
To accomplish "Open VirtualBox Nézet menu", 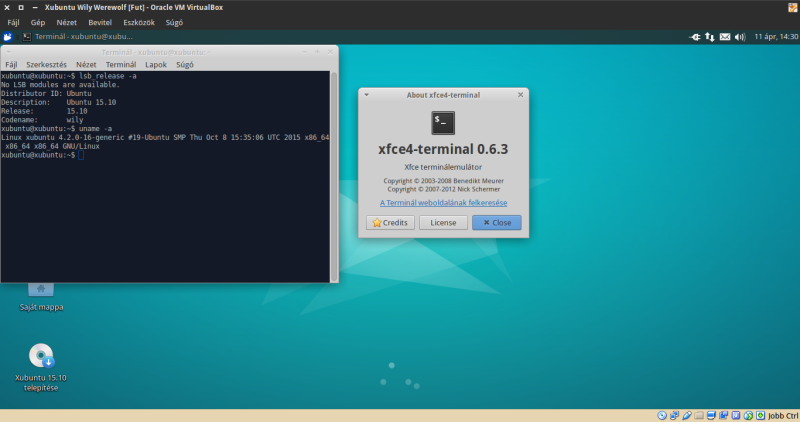I will [x=67, y=22].
